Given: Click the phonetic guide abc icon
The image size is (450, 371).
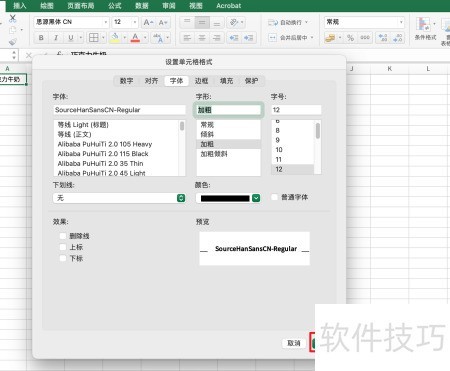Looking at the screenshot, I should [158, 38].
